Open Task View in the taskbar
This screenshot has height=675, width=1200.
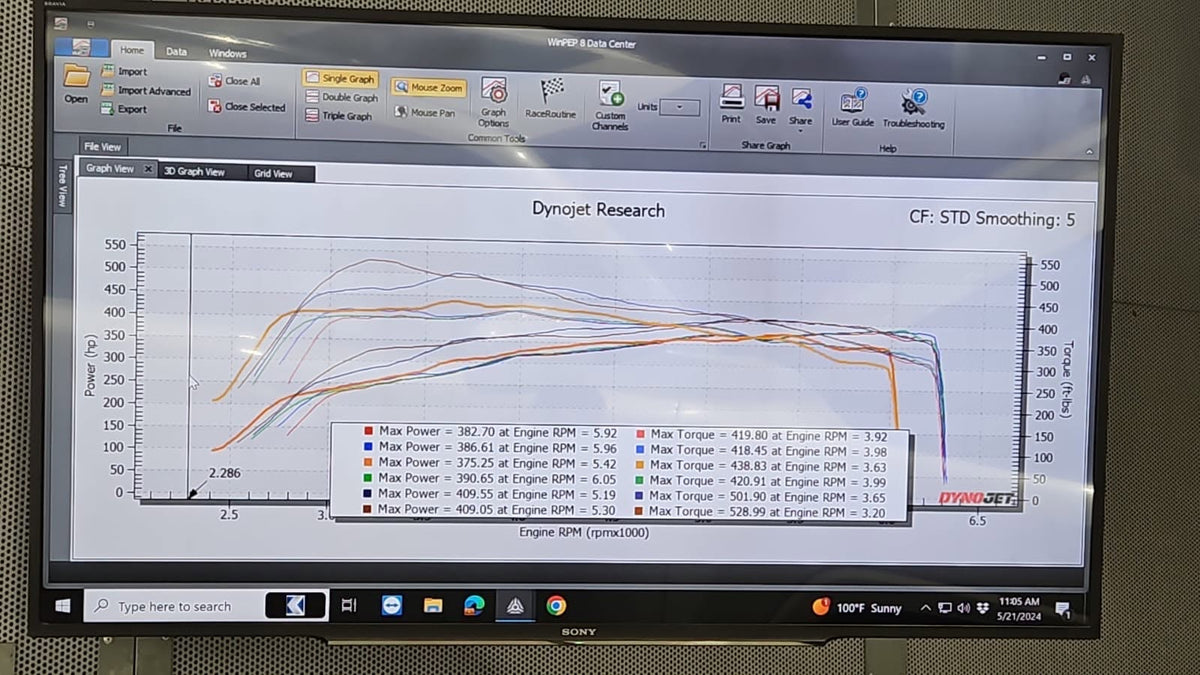coord(348,605)
